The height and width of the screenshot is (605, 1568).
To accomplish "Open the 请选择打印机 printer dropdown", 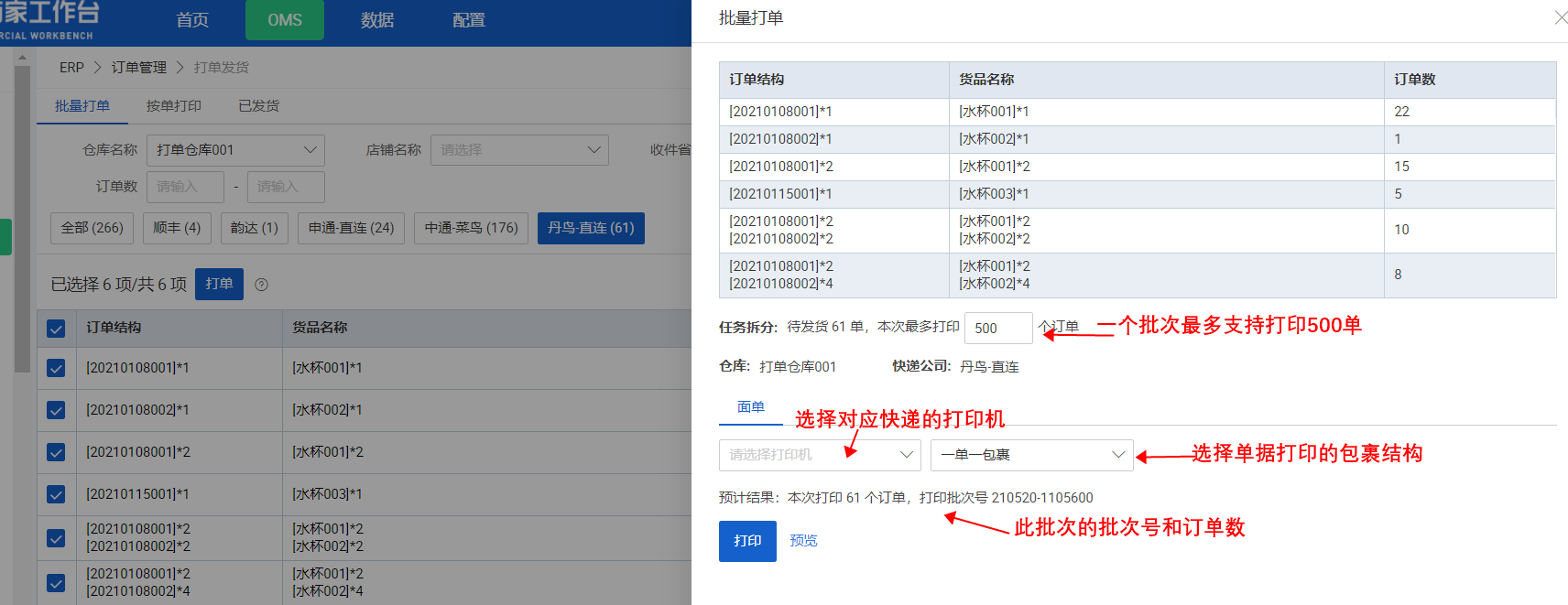I will click(x=820, y=455).
